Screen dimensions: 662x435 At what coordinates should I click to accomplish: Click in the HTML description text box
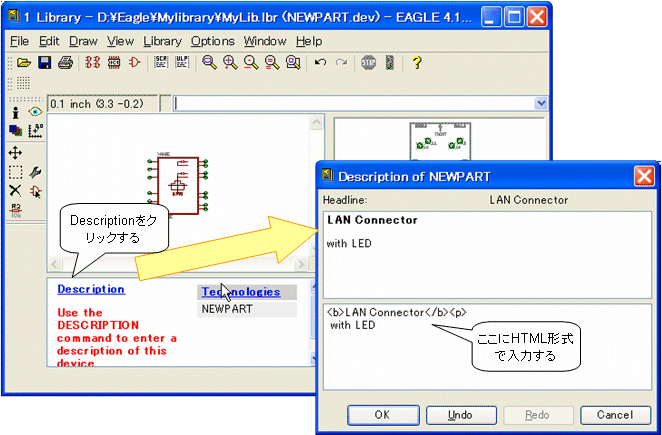pyautogui.click(x=487, y=346)
